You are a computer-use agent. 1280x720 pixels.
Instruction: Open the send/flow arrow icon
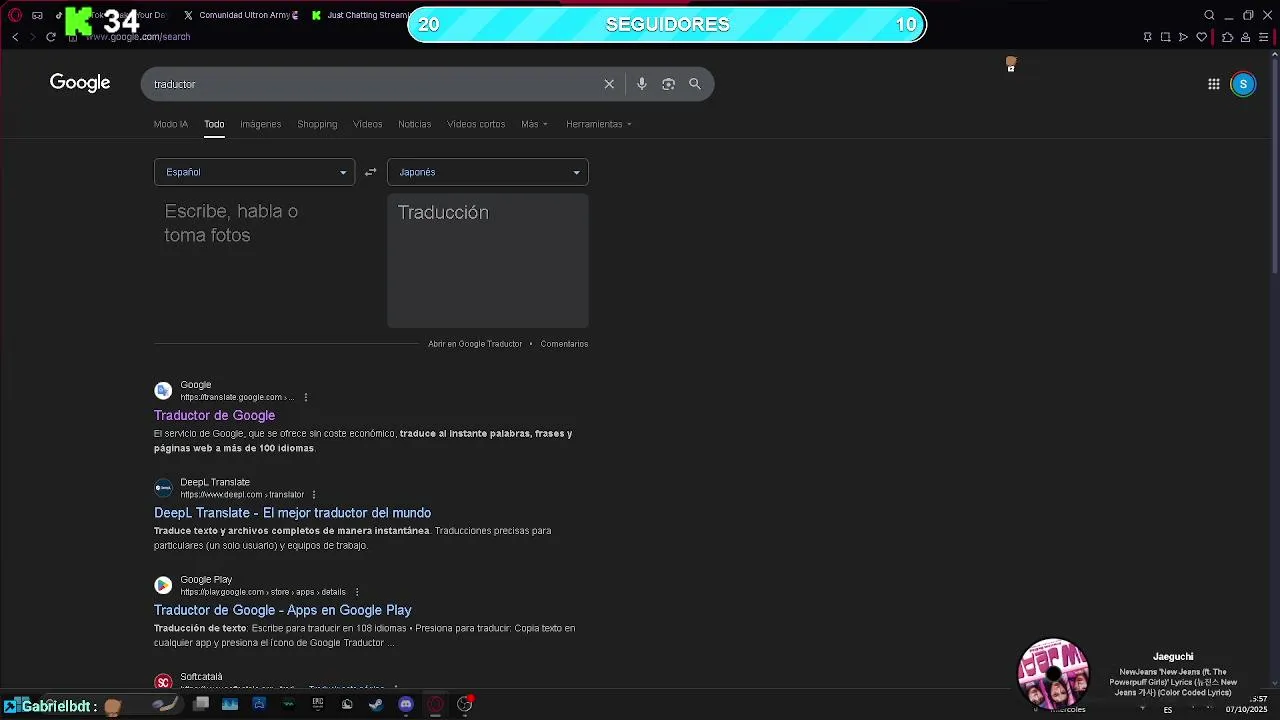coord(1183,37)
